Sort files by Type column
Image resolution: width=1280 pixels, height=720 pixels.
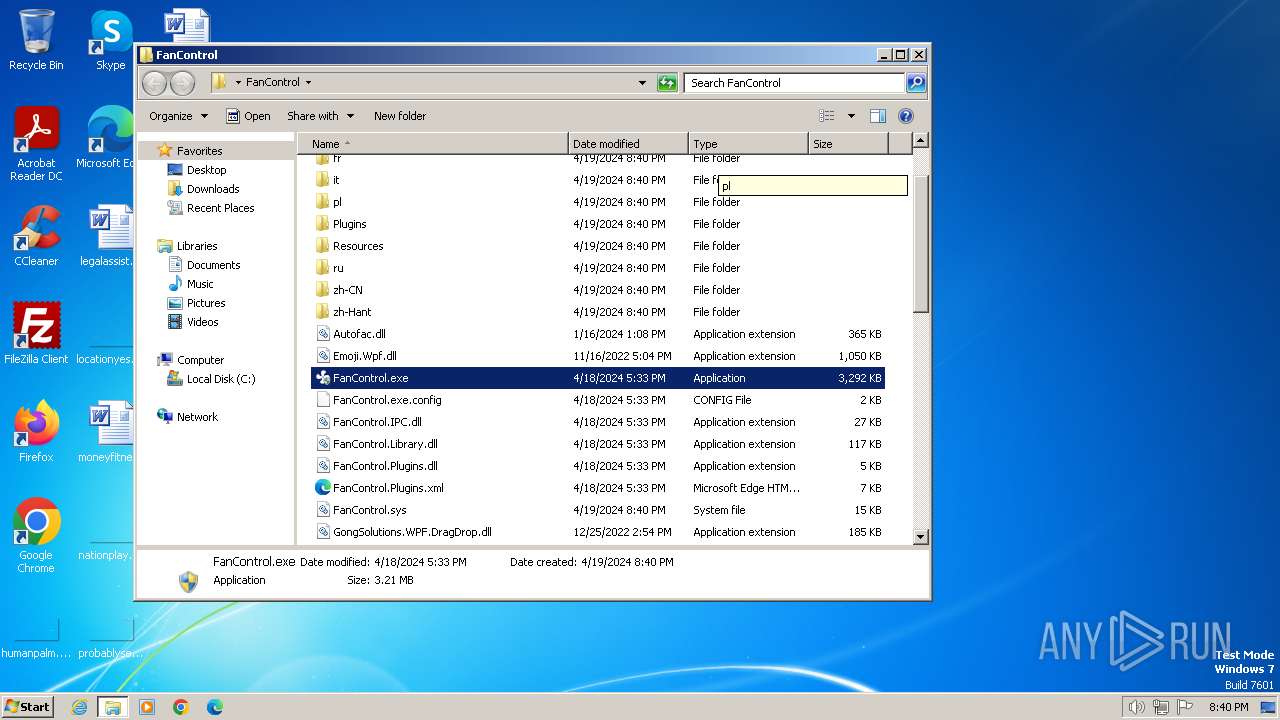(748, 144)
